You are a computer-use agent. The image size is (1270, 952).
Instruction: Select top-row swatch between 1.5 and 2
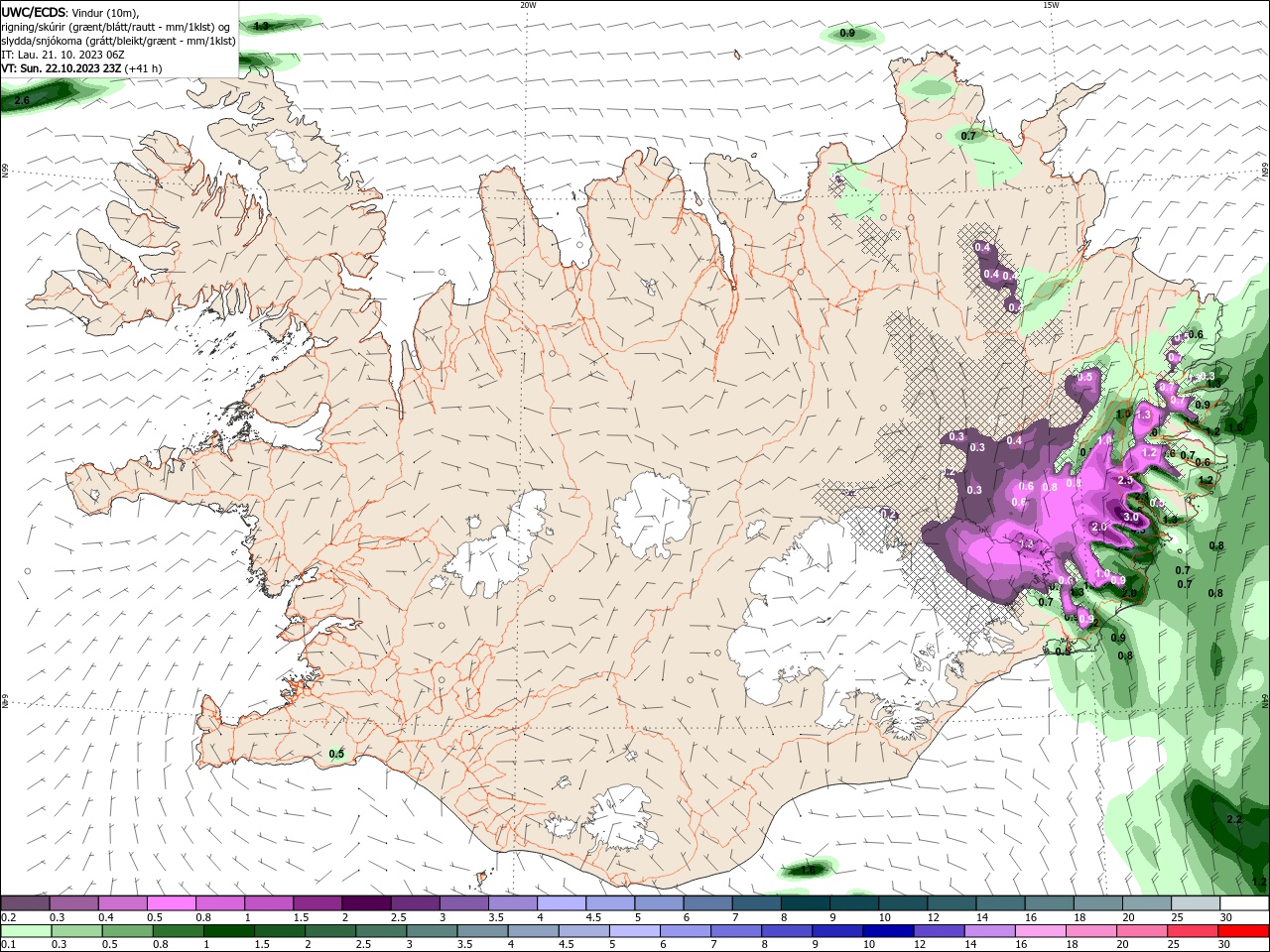click(317, 903)
